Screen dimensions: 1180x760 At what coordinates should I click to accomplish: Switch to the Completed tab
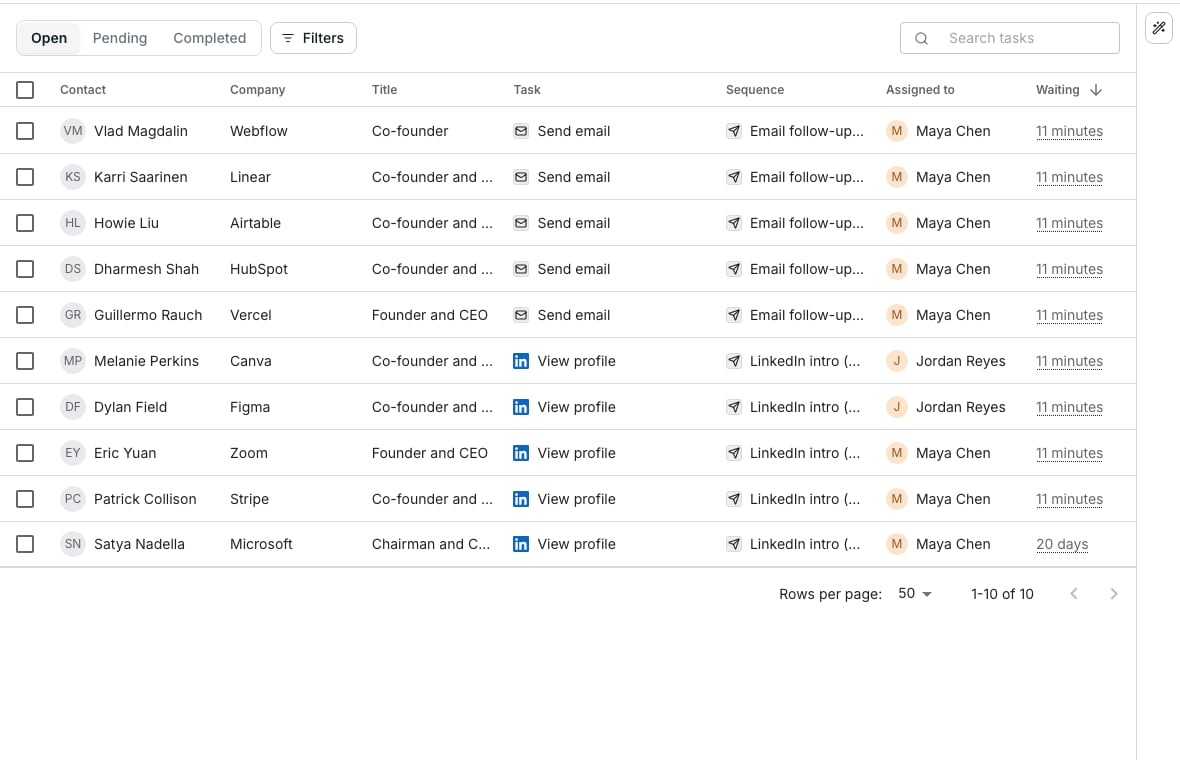click(209, 38)
